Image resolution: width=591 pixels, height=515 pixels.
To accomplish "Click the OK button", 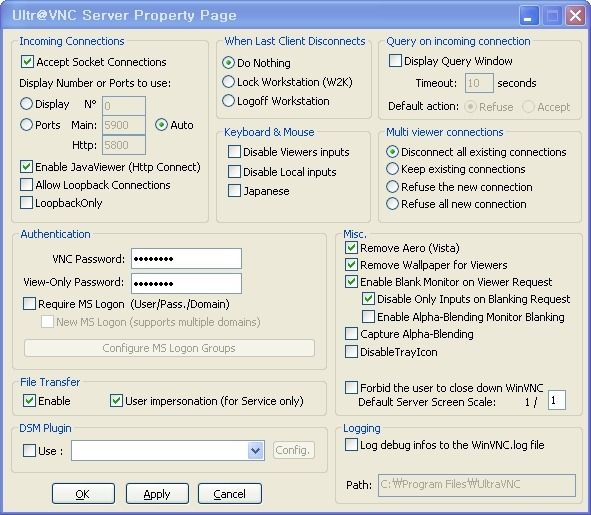I will pos(83,494).
